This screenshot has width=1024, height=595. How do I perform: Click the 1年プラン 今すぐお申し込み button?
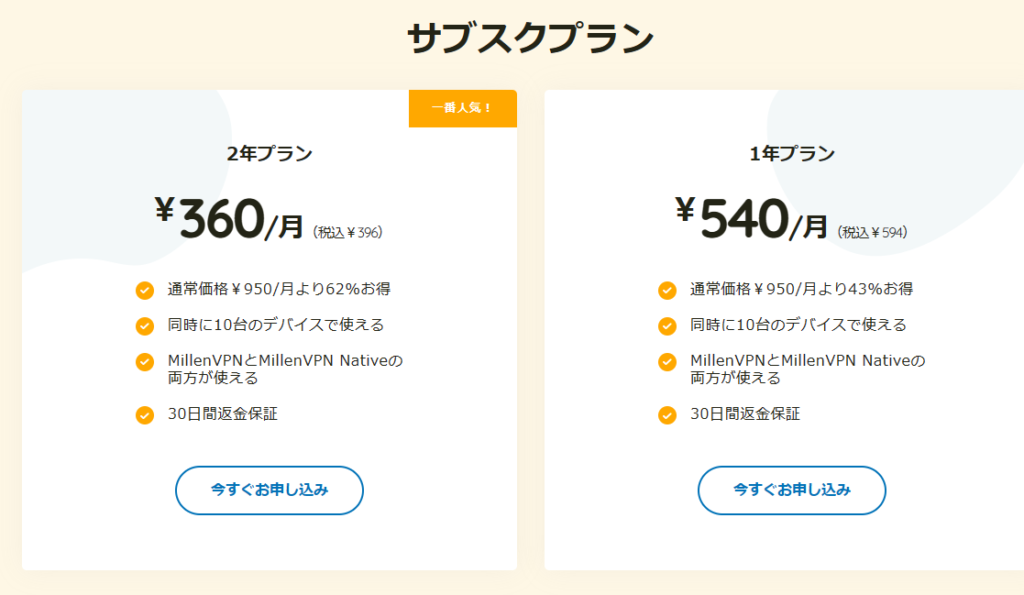(x=791, y=490)
